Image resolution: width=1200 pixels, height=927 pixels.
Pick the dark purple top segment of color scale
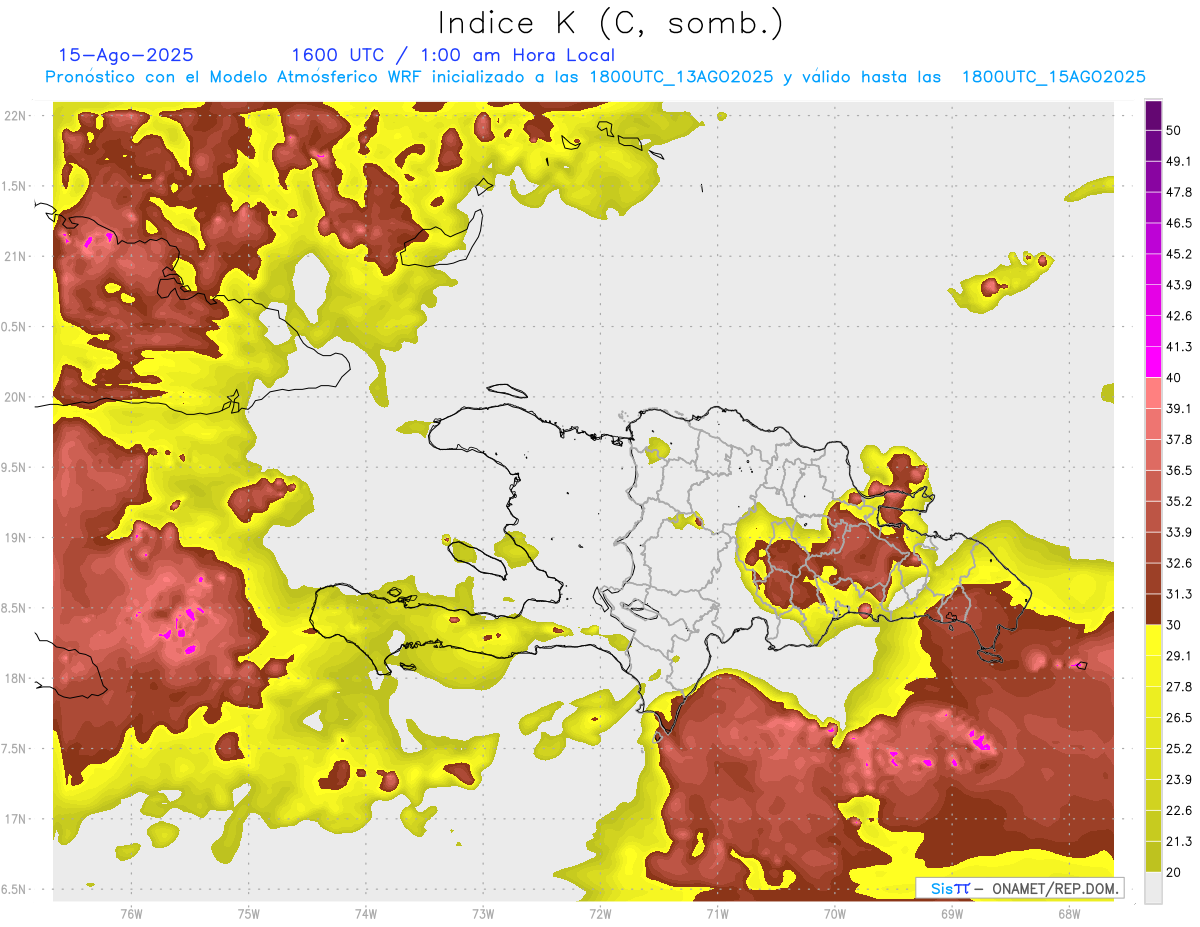point(1153,116)
